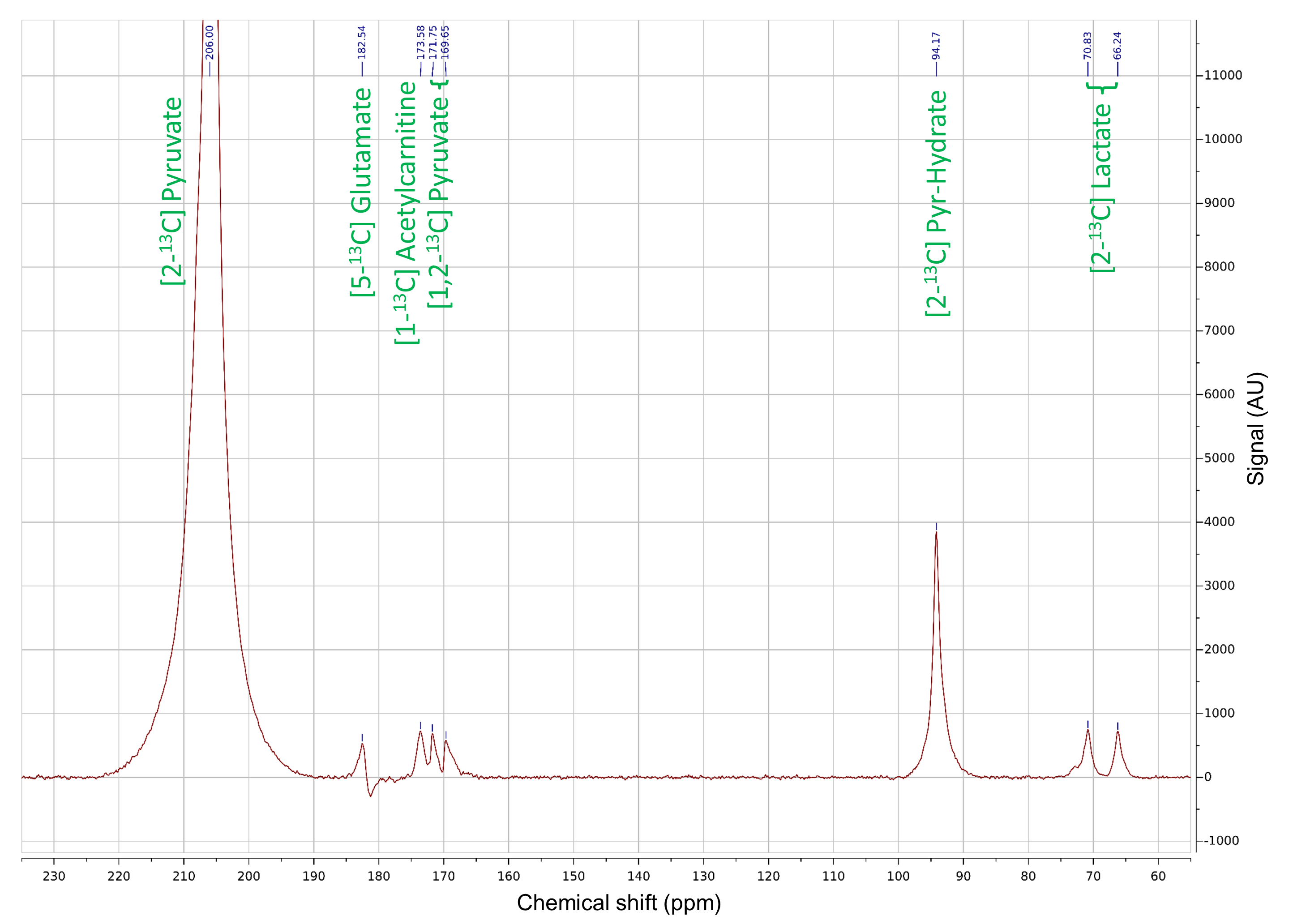Click the 60 tick on ppm axis

click(1158, 876)
